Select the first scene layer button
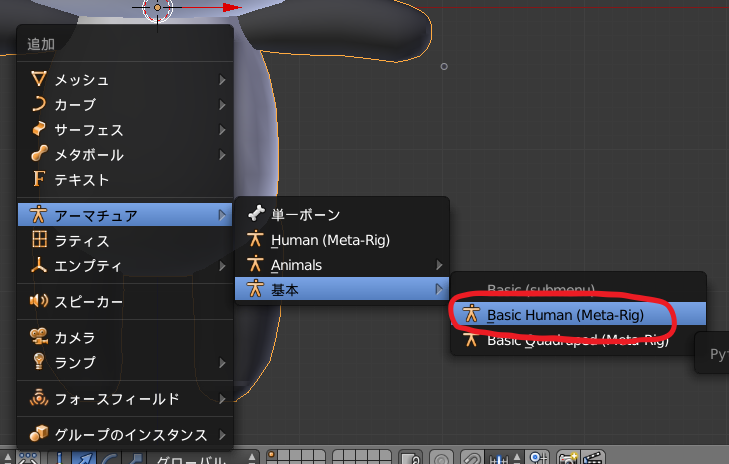 pyautogui.click(x=272, y=456)
